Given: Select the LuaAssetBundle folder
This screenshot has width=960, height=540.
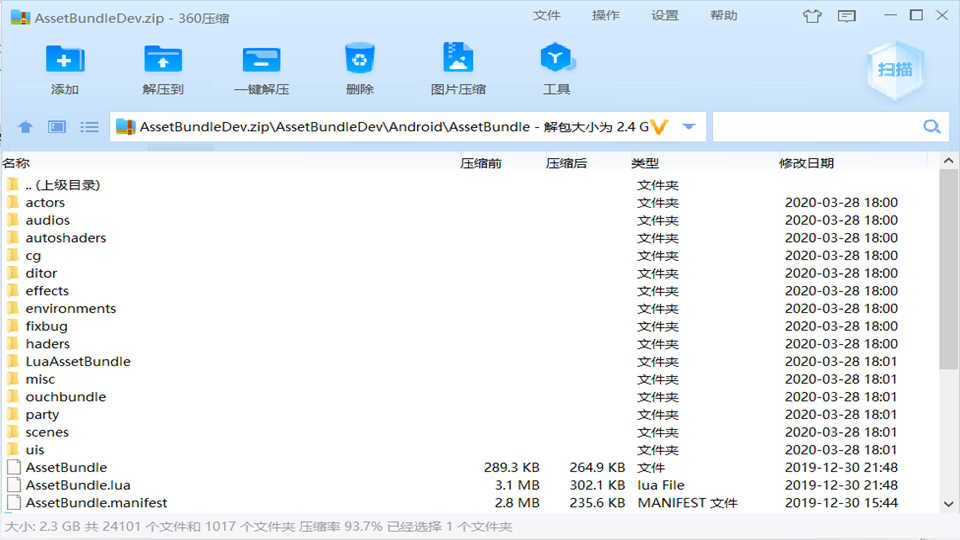Looking at the screenshot, I should tap(78, 361).
